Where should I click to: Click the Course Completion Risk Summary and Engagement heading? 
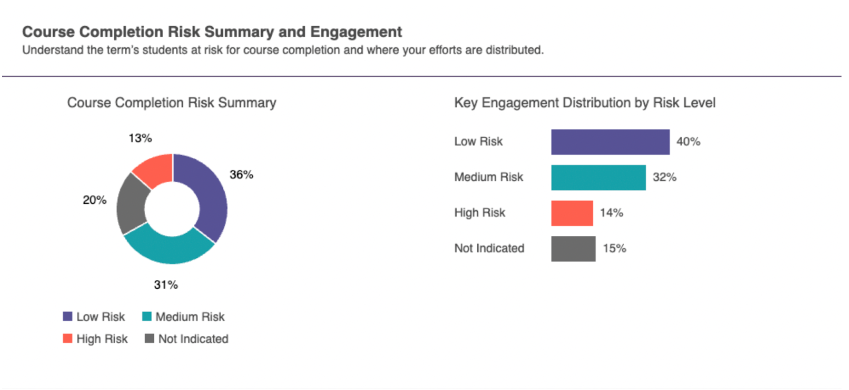pos(212,32)
